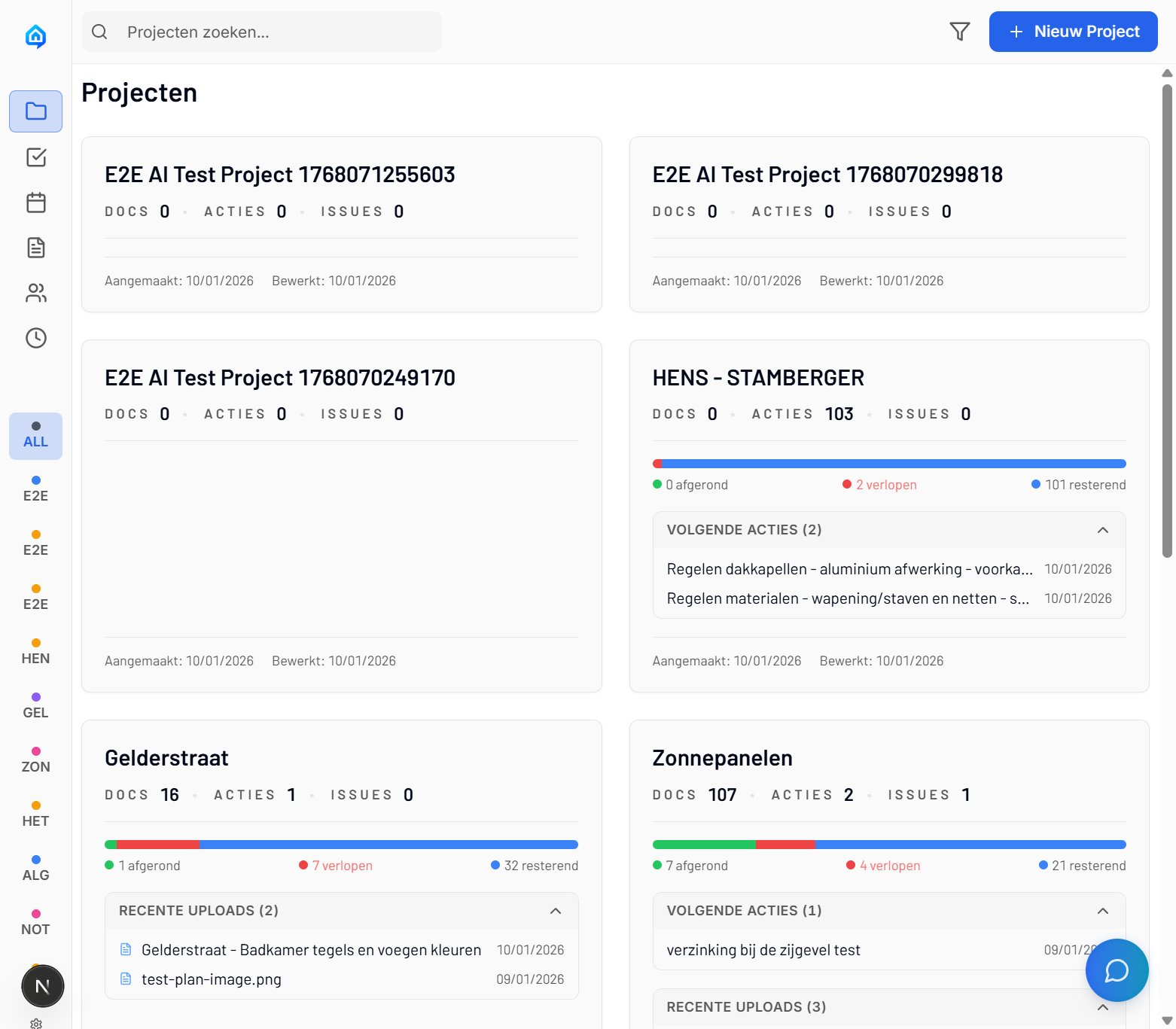
Task: Collapse RECENTE UPLOADS on the Gelderstraat card
Action: pos(556,911)
